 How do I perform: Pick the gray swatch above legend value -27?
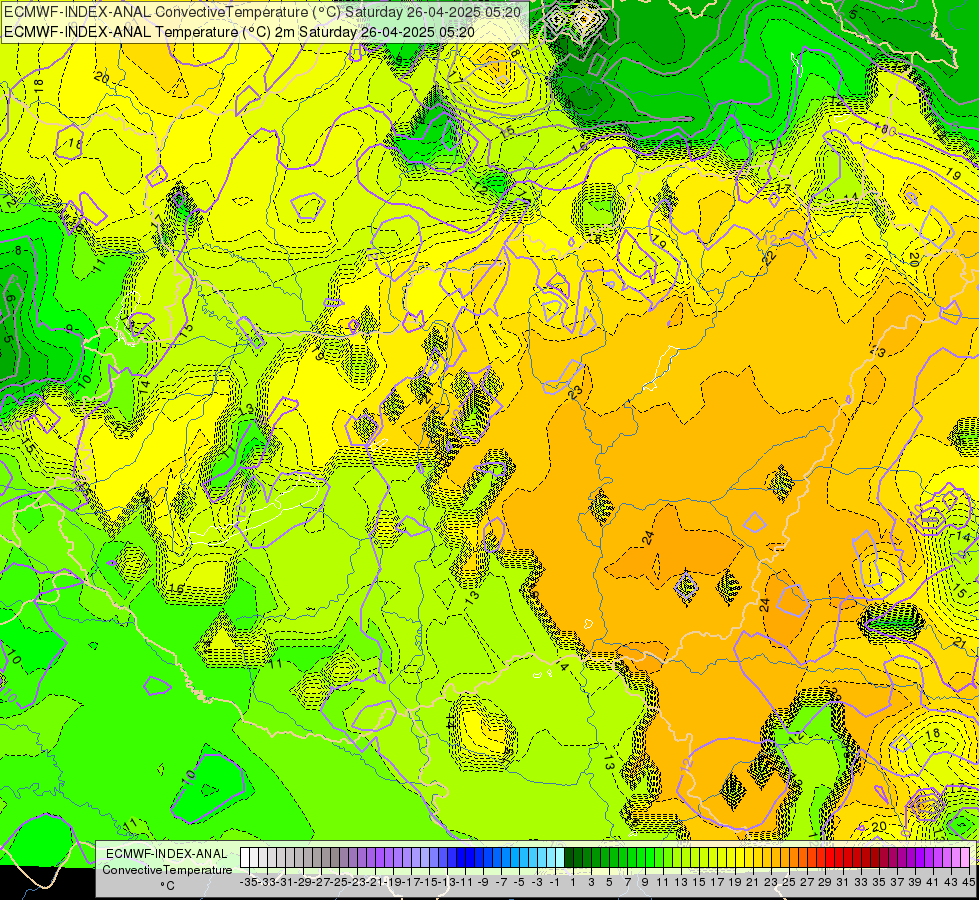coord(325,858)
